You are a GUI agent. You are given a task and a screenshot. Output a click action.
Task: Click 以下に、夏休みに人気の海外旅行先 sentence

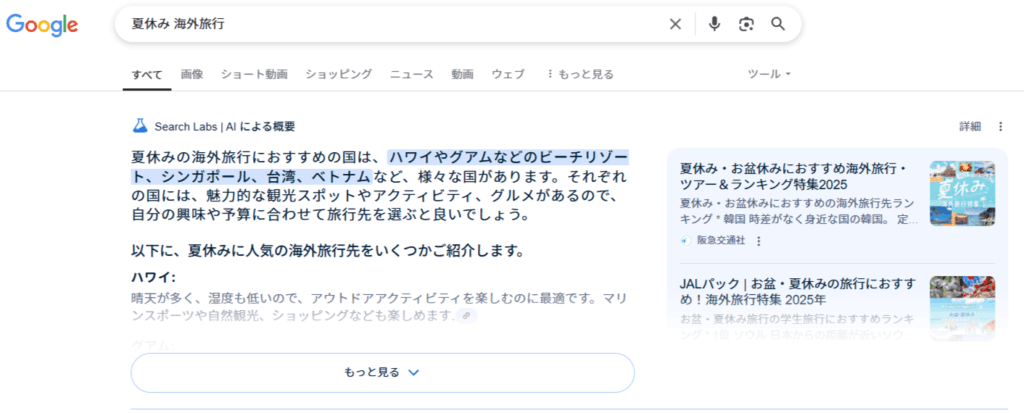point(328,251)
